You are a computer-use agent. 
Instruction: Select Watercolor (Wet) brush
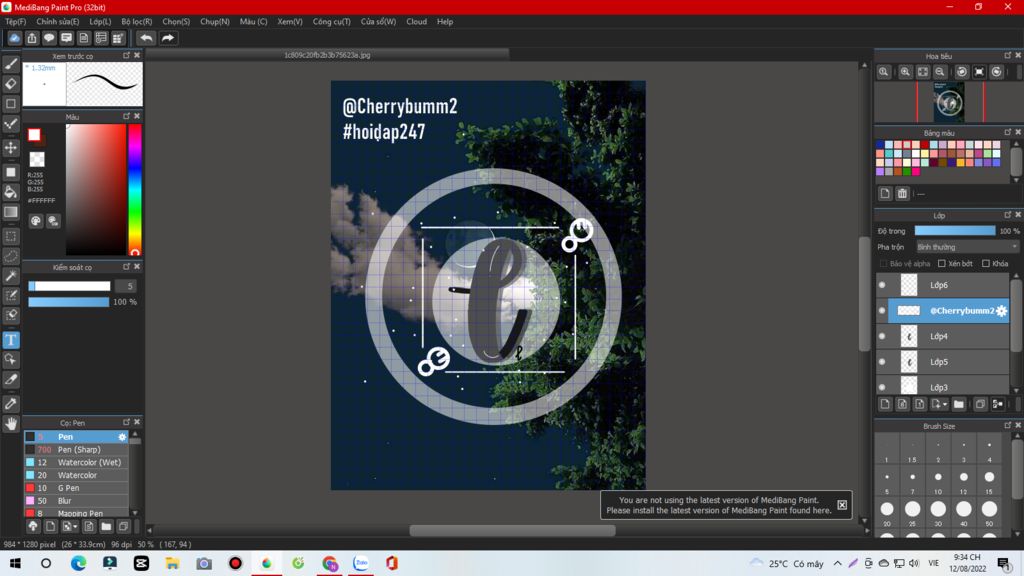coord(76,462)
